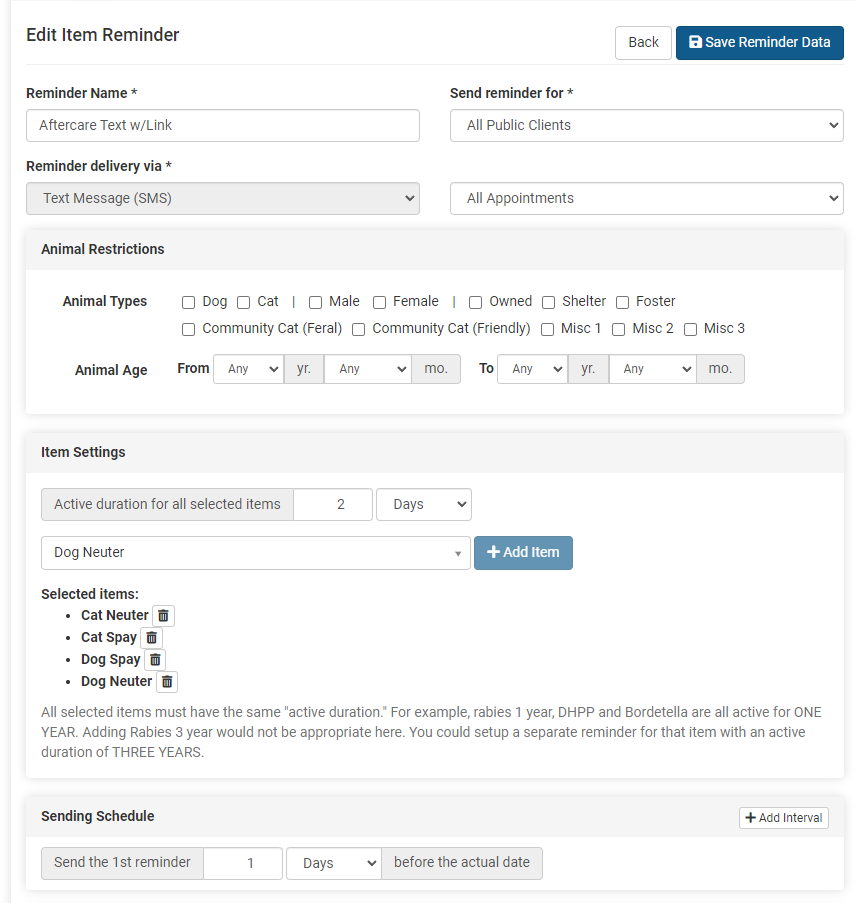Image resolution: width=855 pixels, height=903 pixels.
Task: Change active duration unit from Days
Action: tap(423, 505)
